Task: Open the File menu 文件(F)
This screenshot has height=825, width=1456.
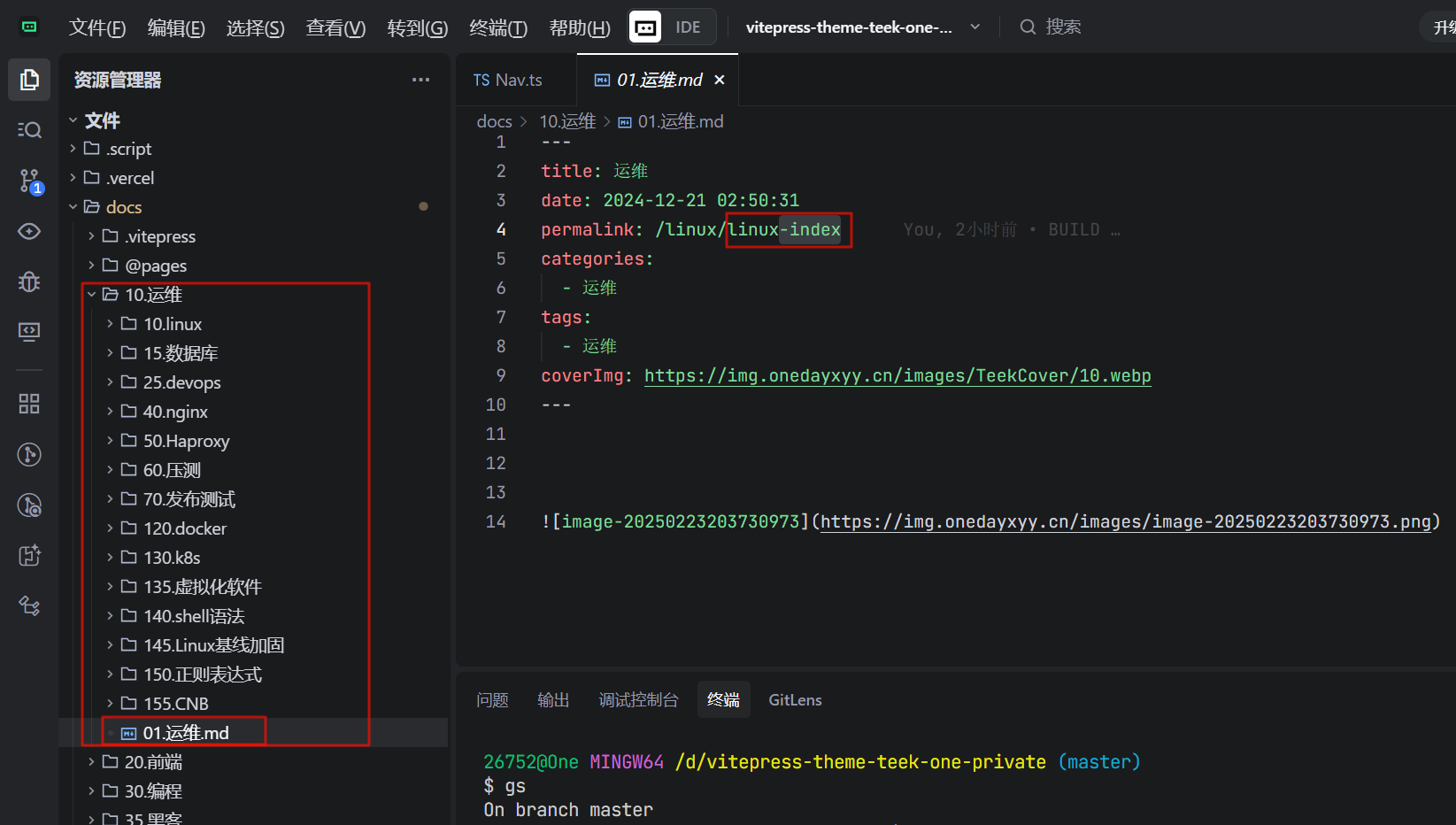Action: pyautogui.click(x=97, y=27)
